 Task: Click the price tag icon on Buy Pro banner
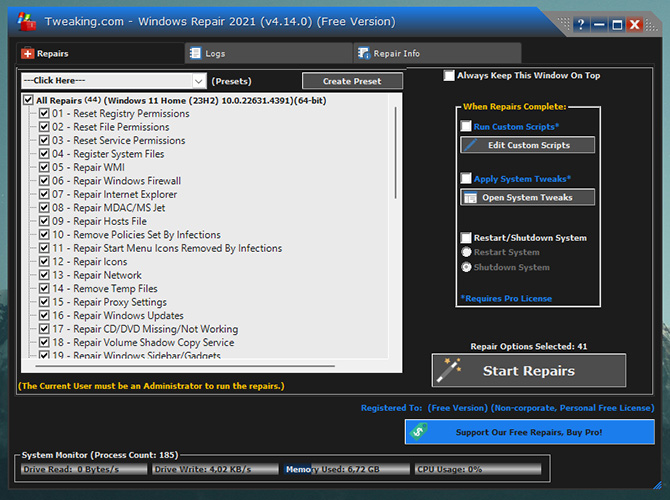tap(419, 432)
